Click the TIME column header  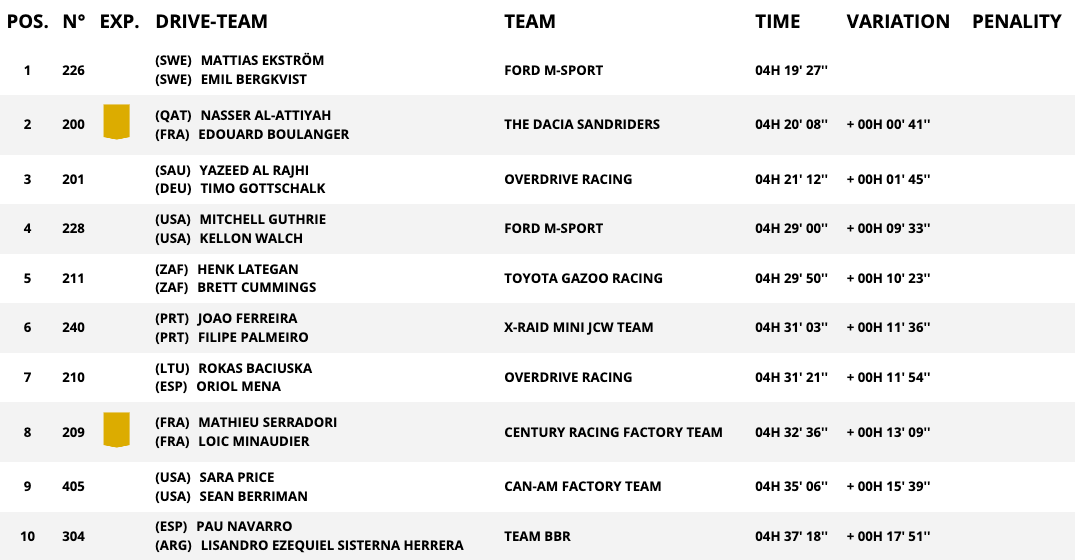point(777,21)
